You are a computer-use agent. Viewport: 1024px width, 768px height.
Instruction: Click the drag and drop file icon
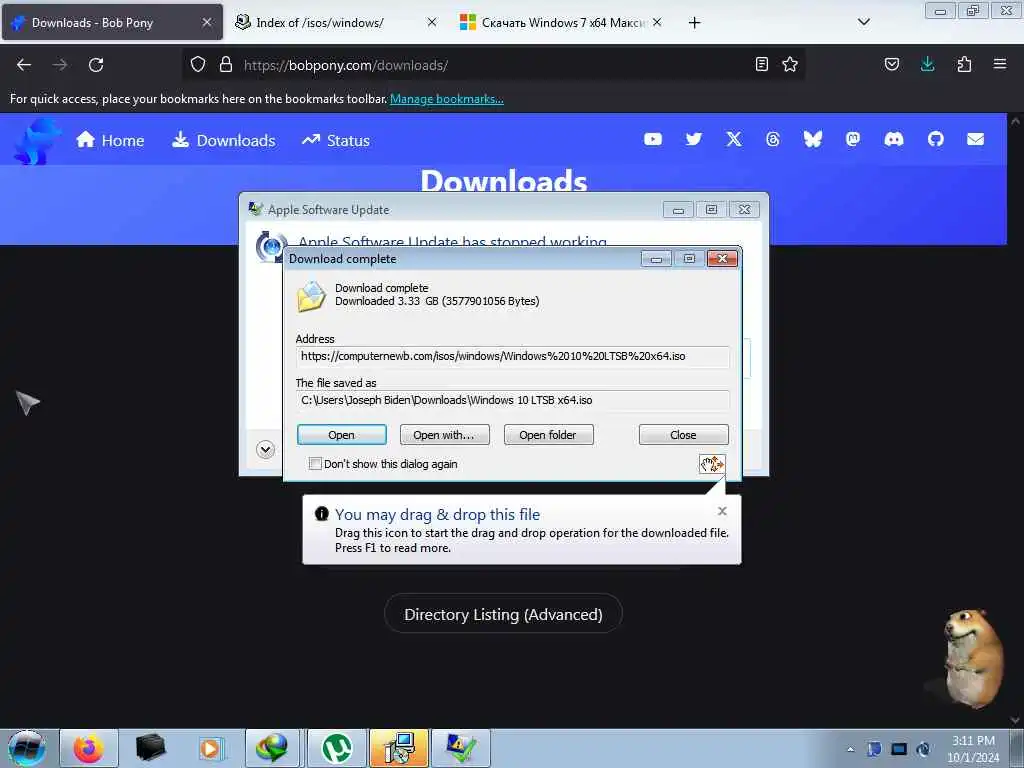712,464
